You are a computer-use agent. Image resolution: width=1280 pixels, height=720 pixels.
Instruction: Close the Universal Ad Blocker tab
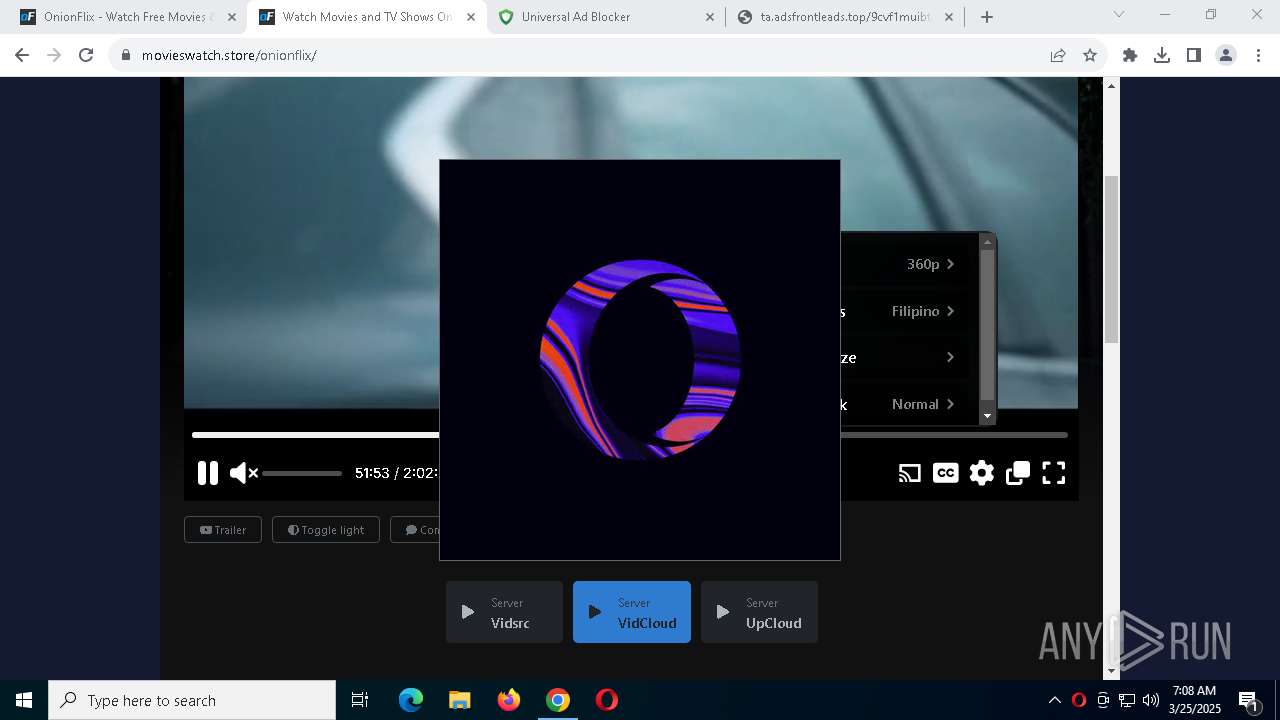[710, 17]
